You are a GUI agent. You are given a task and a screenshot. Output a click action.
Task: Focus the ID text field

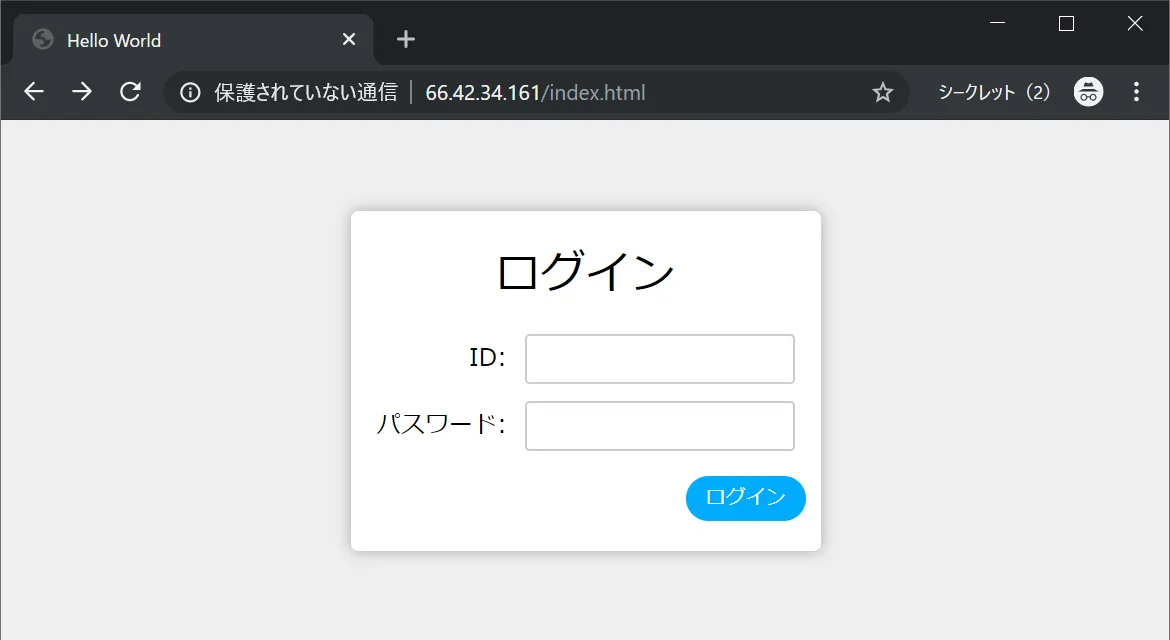pos(659,358)
